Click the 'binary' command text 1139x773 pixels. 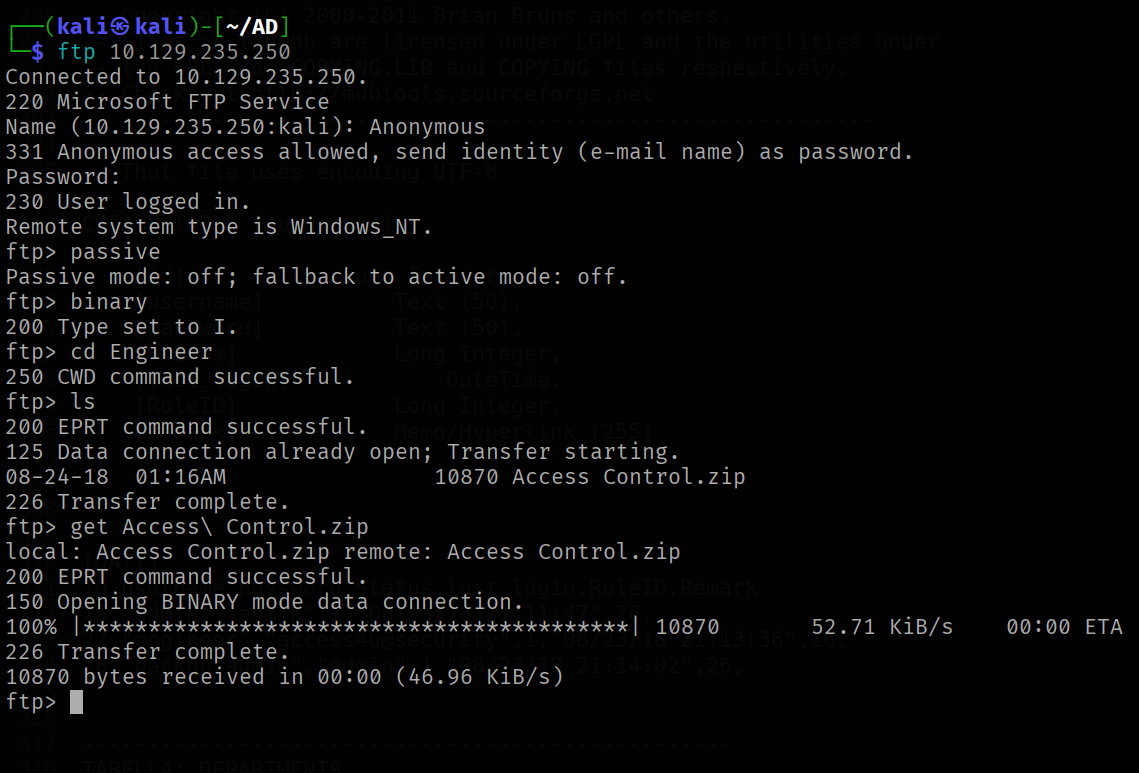(109, 301)
